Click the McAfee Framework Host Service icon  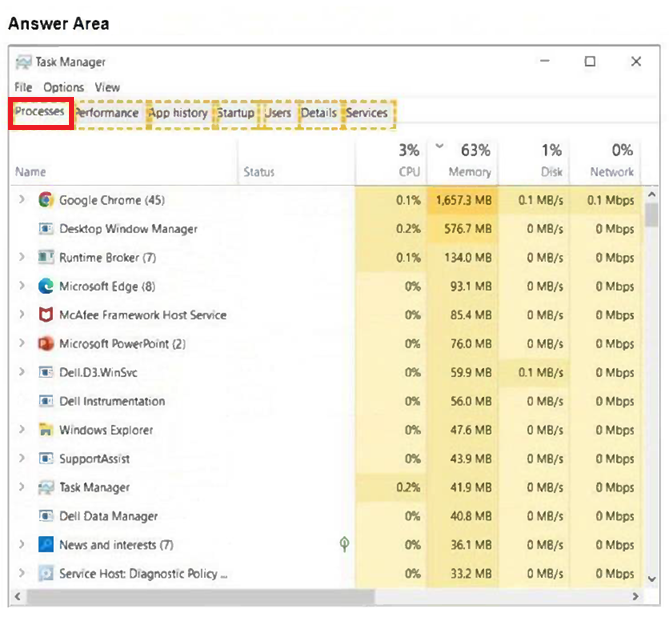point(46,315)
